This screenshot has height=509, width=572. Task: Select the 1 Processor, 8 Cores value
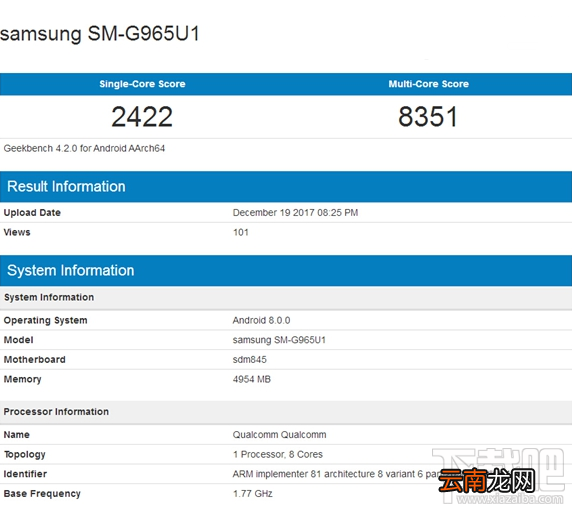coord(278,455)
